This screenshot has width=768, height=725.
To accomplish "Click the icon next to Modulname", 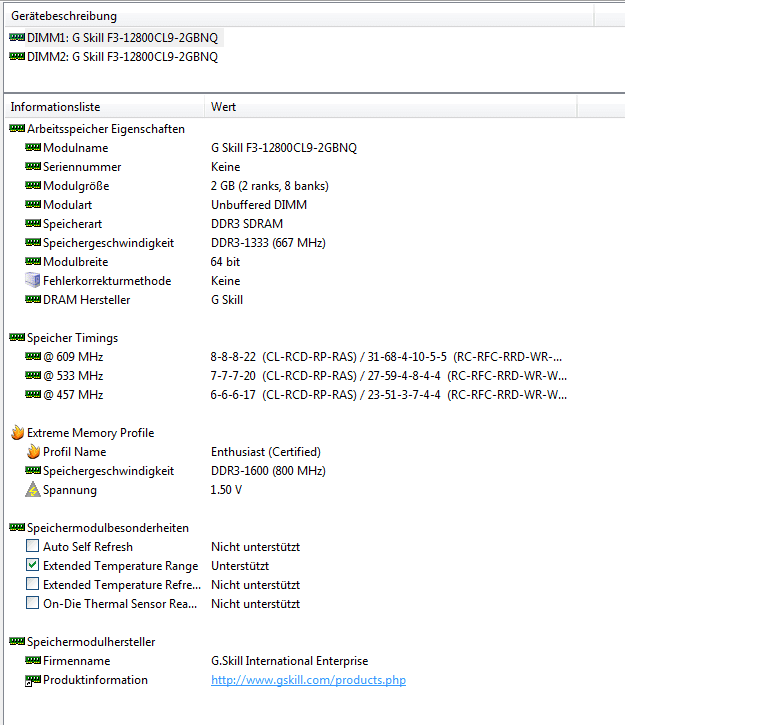I will tap(33, 147).
